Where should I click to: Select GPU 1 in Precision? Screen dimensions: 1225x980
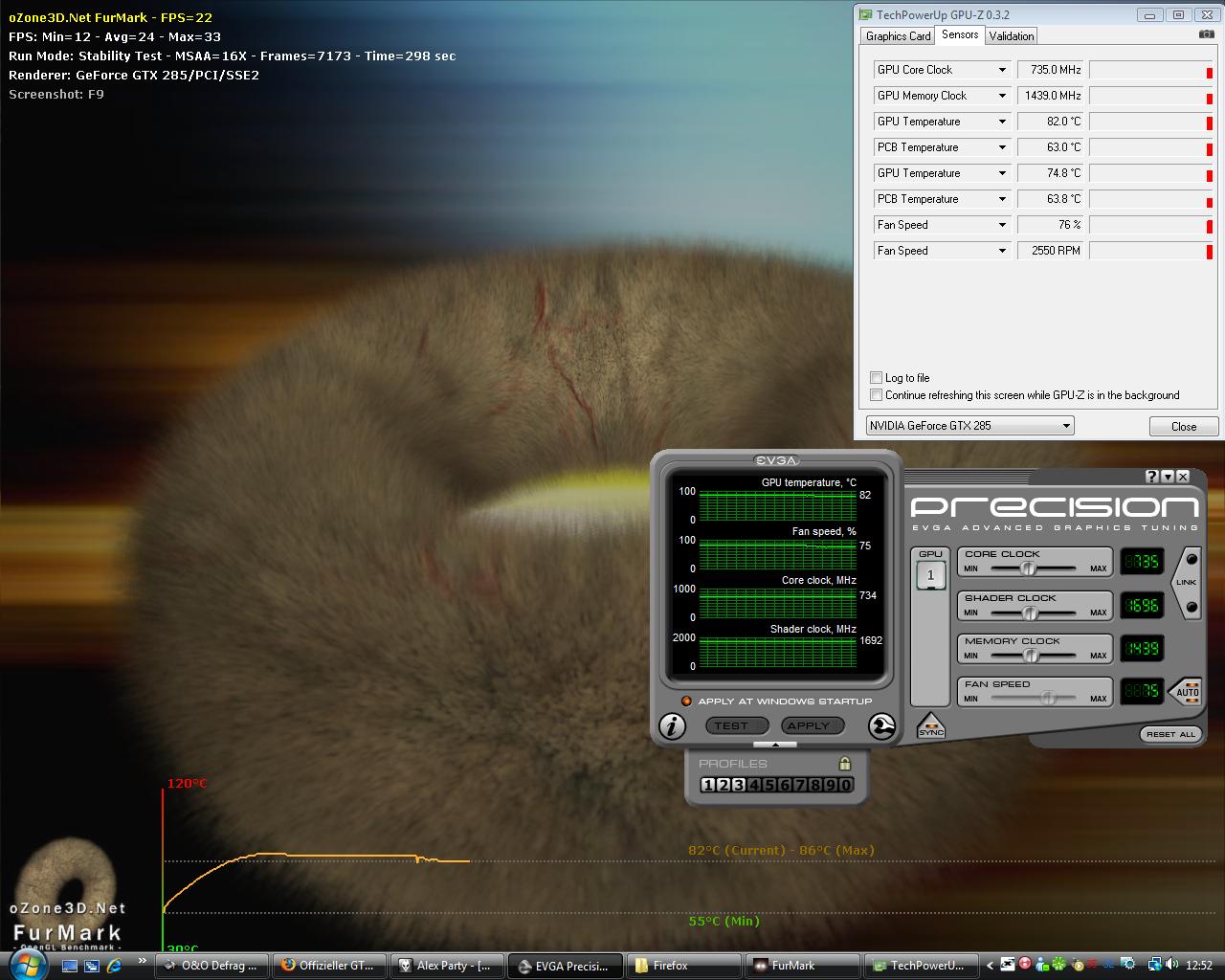(930, 575)
